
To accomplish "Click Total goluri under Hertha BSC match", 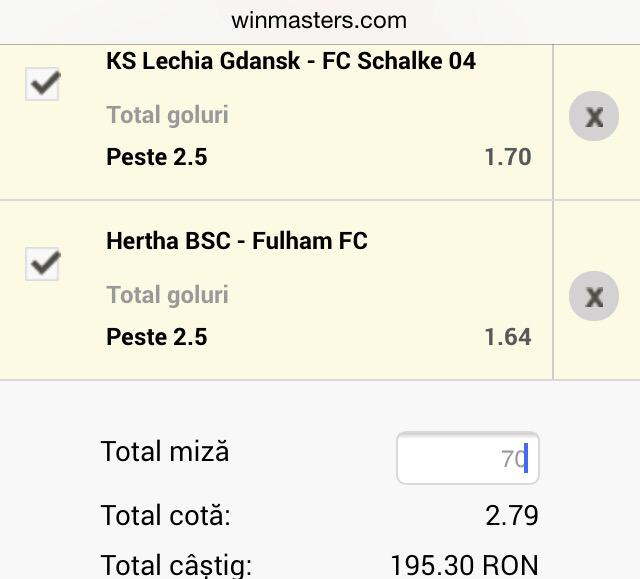I will [167, 295].
